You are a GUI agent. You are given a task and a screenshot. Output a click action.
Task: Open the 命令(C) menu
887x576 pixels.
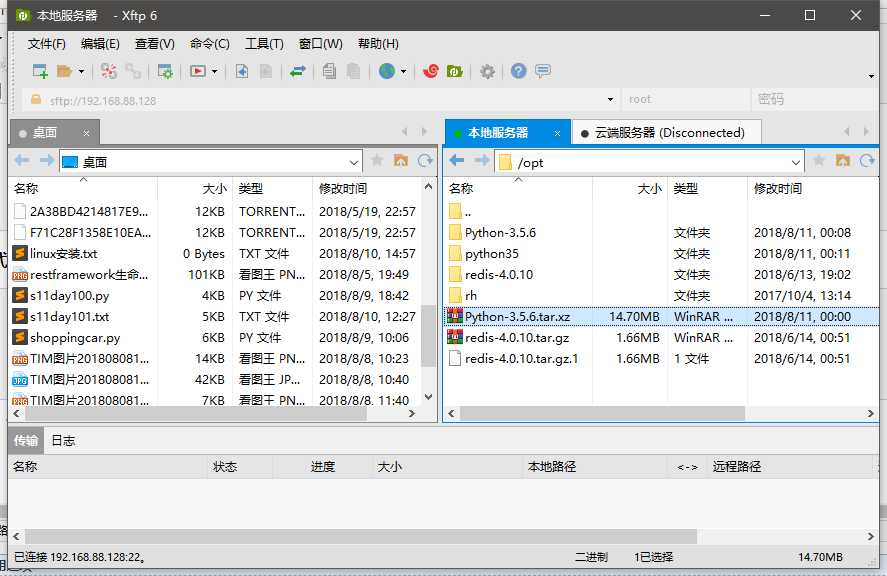click(x=209, y=44)
